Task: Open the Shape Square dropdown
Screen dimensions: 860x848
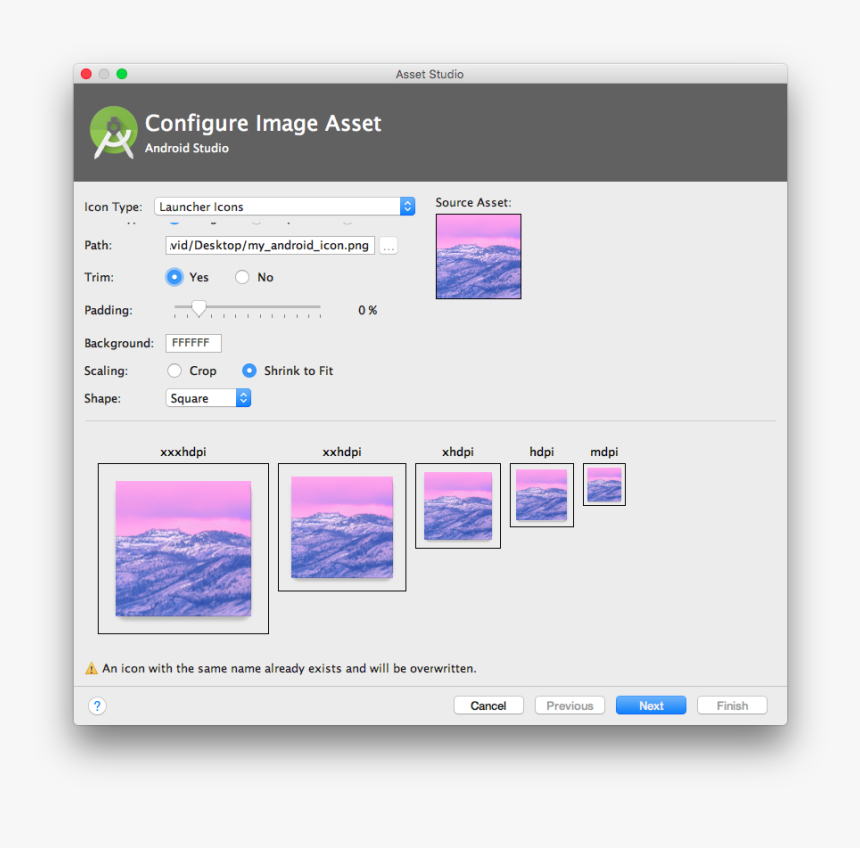Action: 208,398
